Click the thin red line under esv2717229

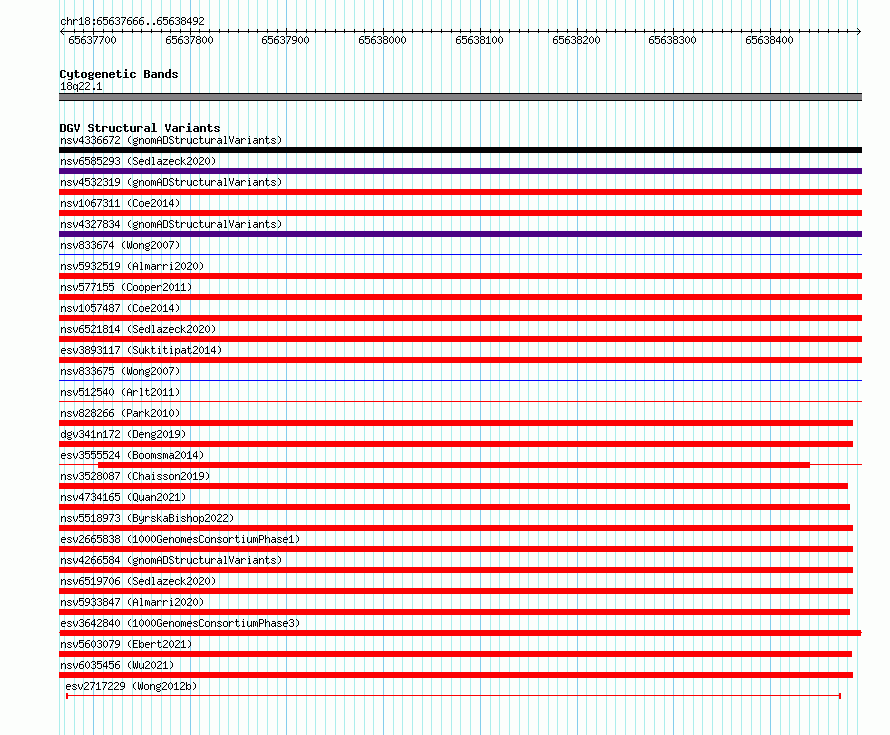pyautogui.click(x=453, y=695)
